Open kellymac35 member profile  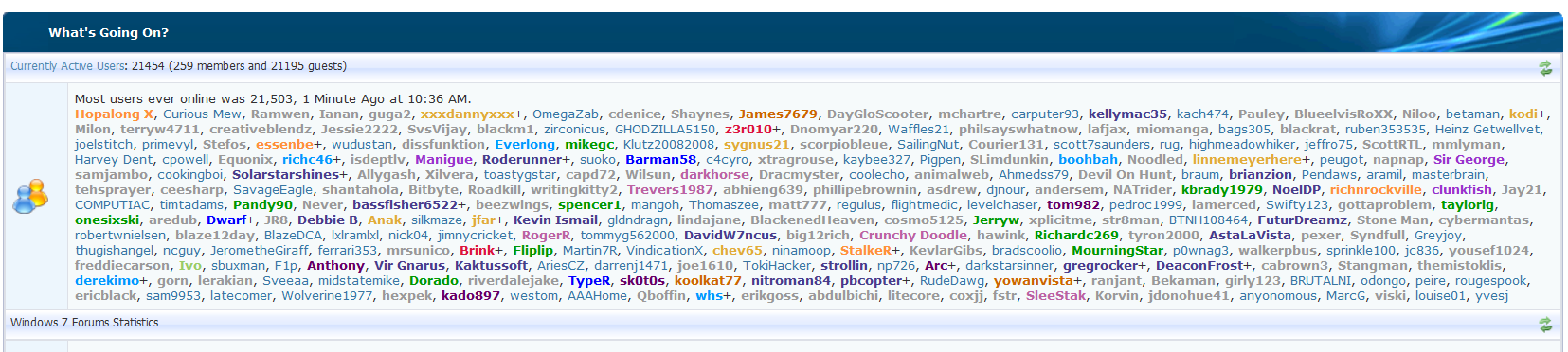1127,114
